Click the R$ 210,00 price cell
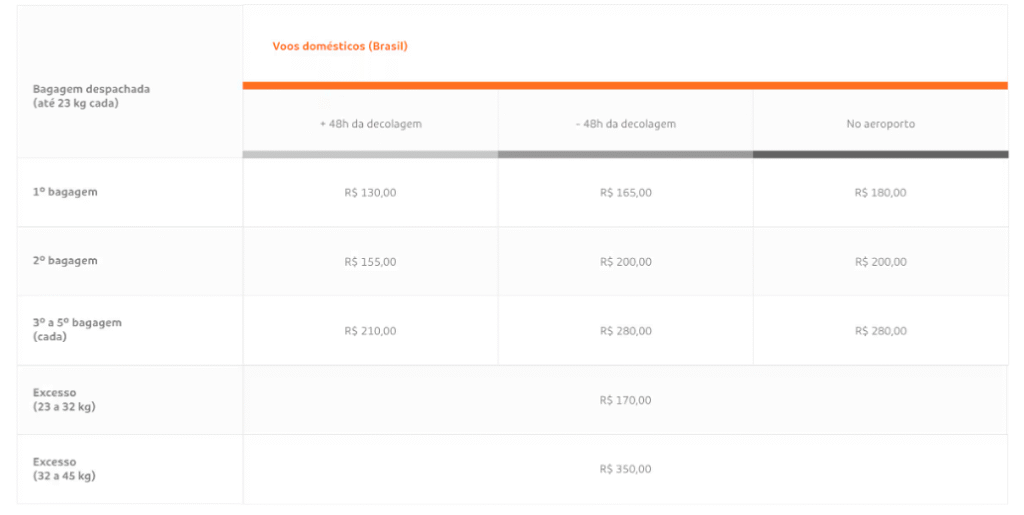 pos(370,331)
